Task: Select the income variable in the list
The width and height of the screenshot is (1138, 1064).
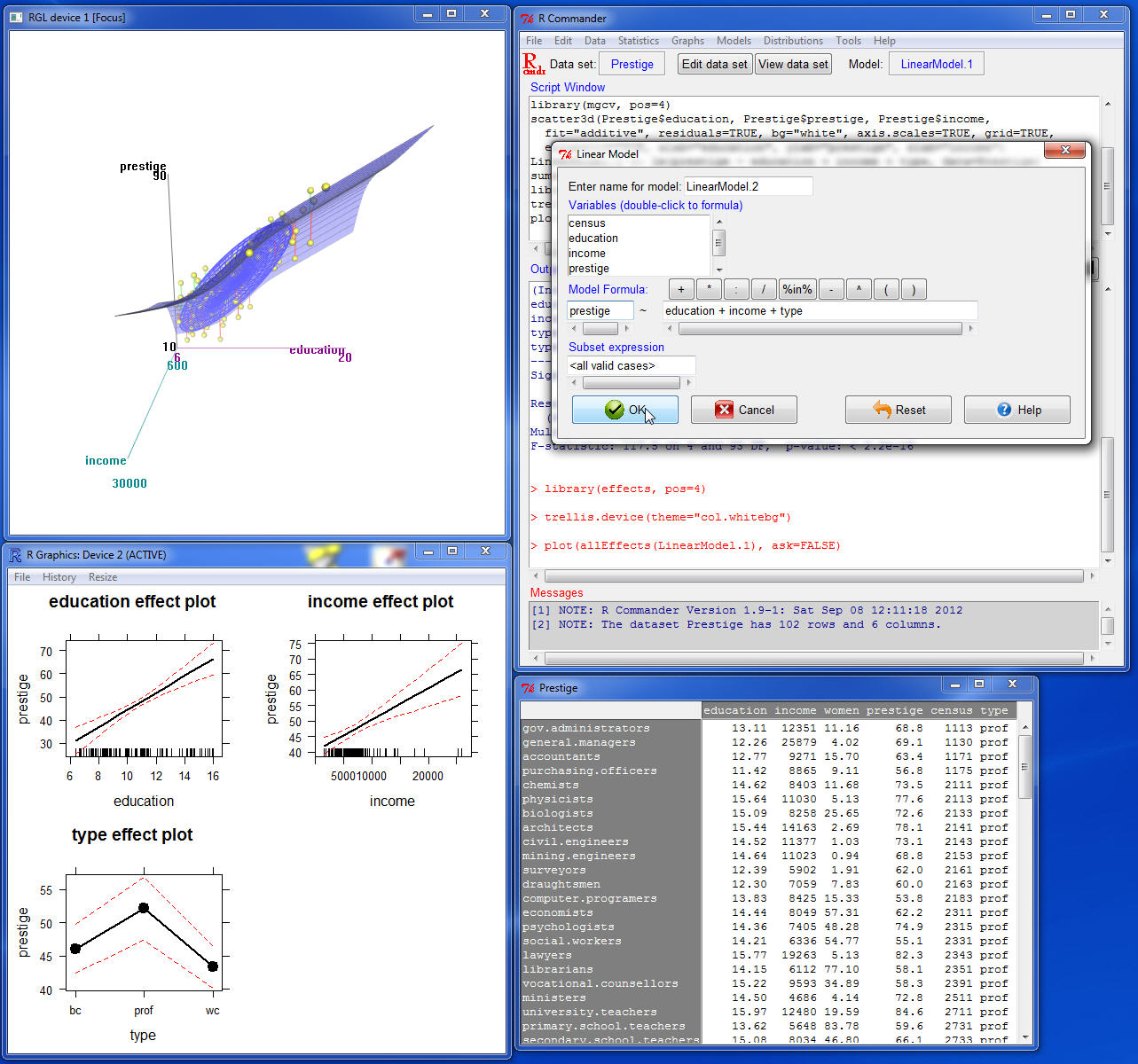Action: click(x=639, y=254)
